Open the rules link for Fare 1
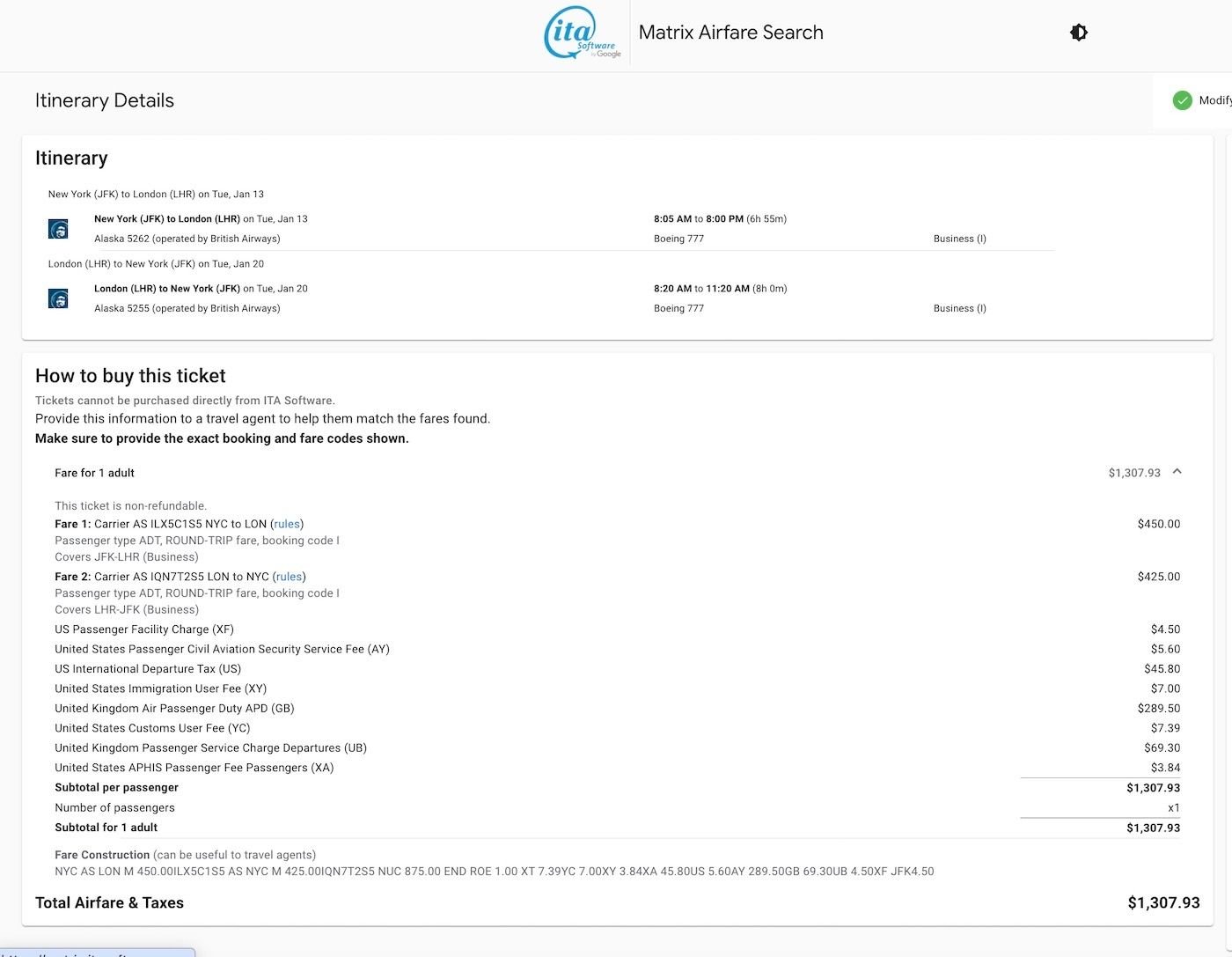This screenshot has width=1232, height=957. pyautogui.click(x=287, y=524)
